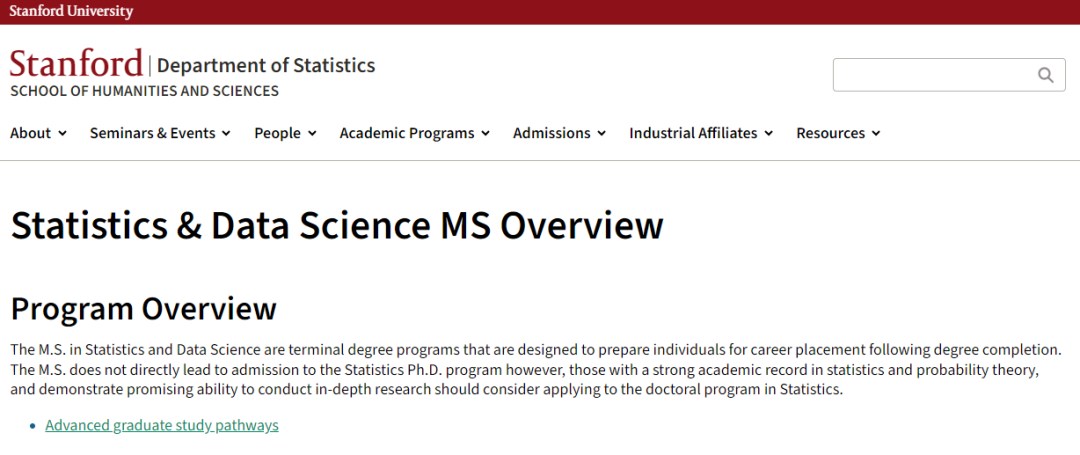This screenshot has width=1080, height=455.
Task: Open the Seminars & Events menu
Action: click(x=152, y=133)
